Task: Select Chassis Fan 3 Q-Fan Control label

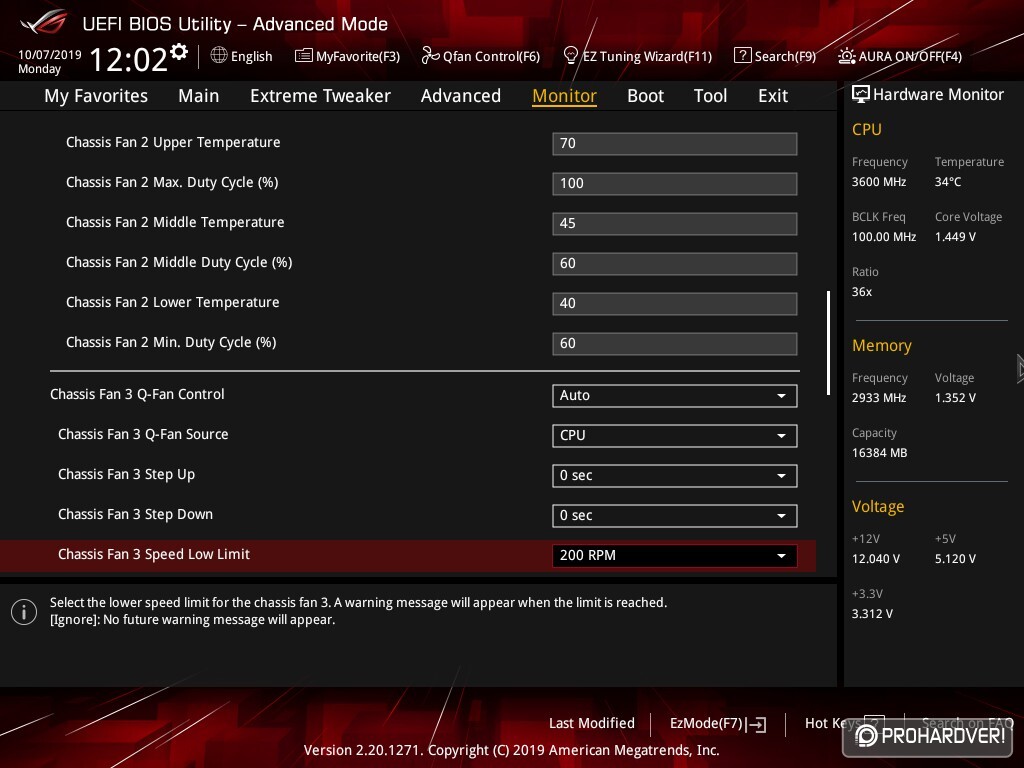Action: 137,394
